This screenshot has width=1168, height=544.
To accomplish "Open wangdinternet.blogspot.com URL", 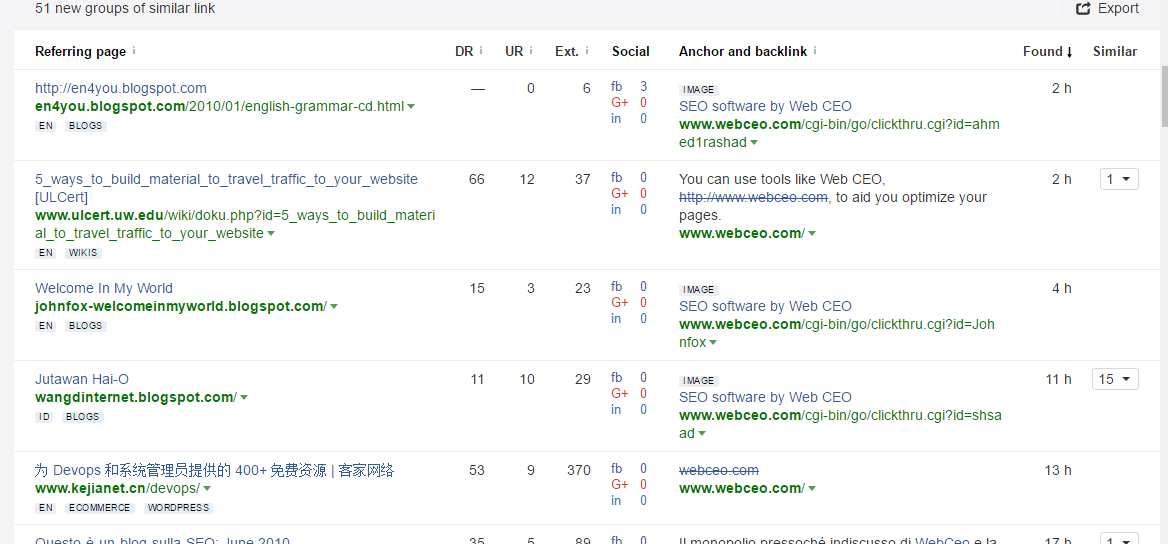I will pos(136,397).
